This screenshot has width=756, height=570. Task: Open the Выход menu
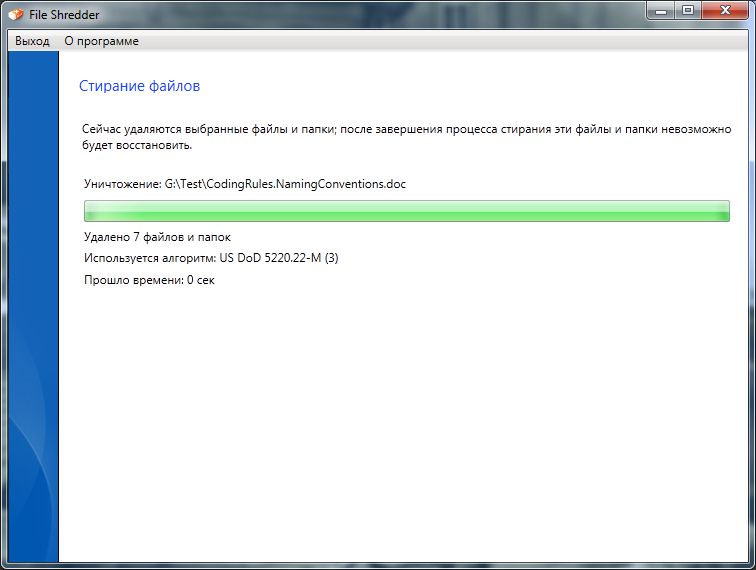pyautogui.click(x=32, y=41)
